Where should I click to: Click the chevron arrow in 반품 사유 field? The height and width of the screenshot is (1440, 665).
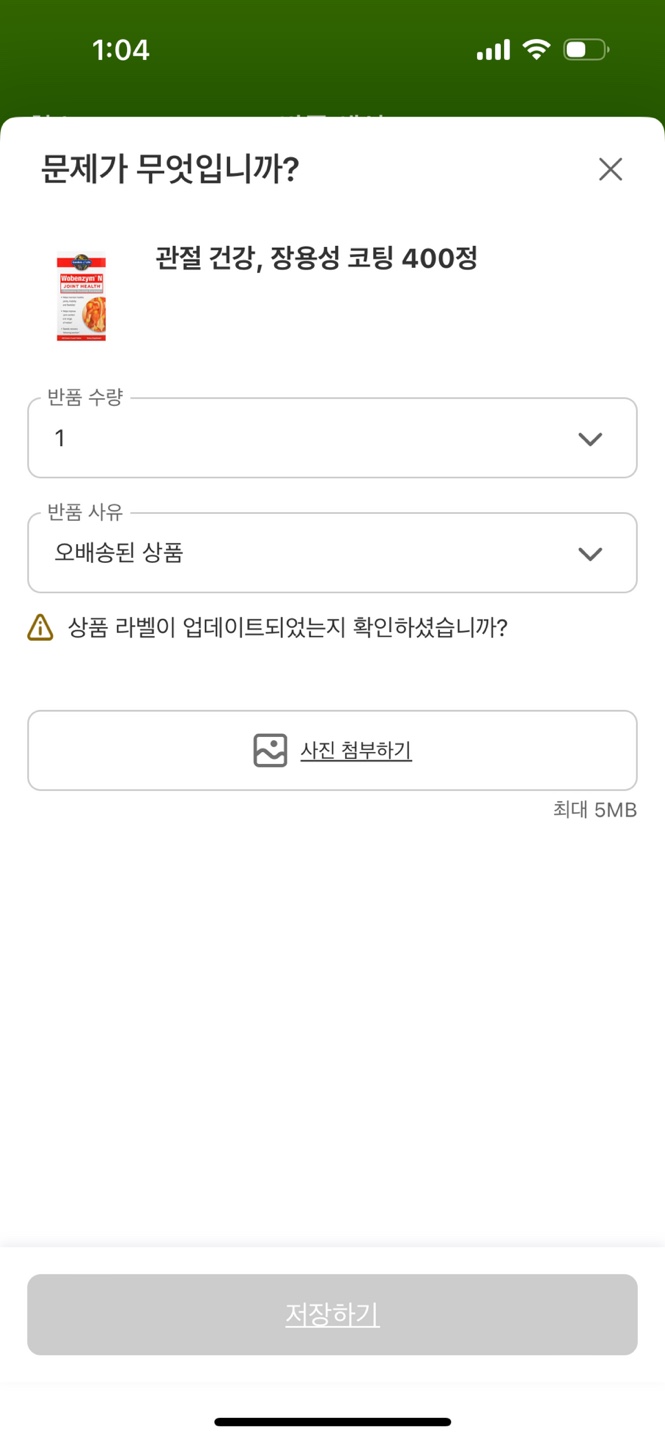tap(590, 554)
